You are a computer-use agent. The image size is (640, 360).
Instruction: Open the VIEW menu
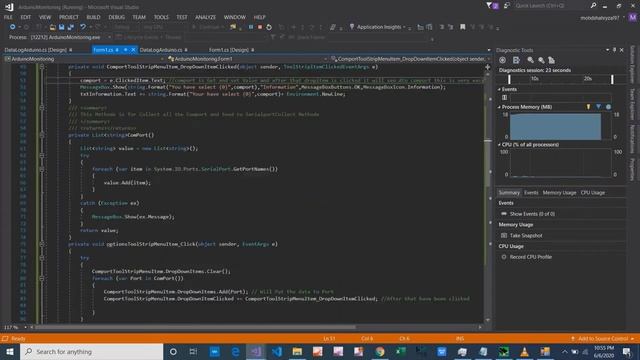[x=45, y=17]
